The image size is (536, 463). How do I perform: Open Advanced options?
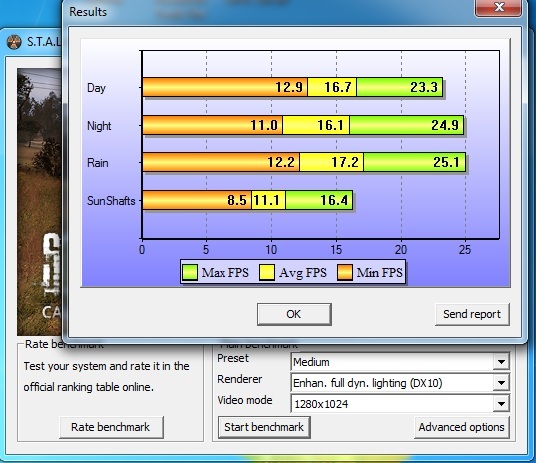point(461,427)
